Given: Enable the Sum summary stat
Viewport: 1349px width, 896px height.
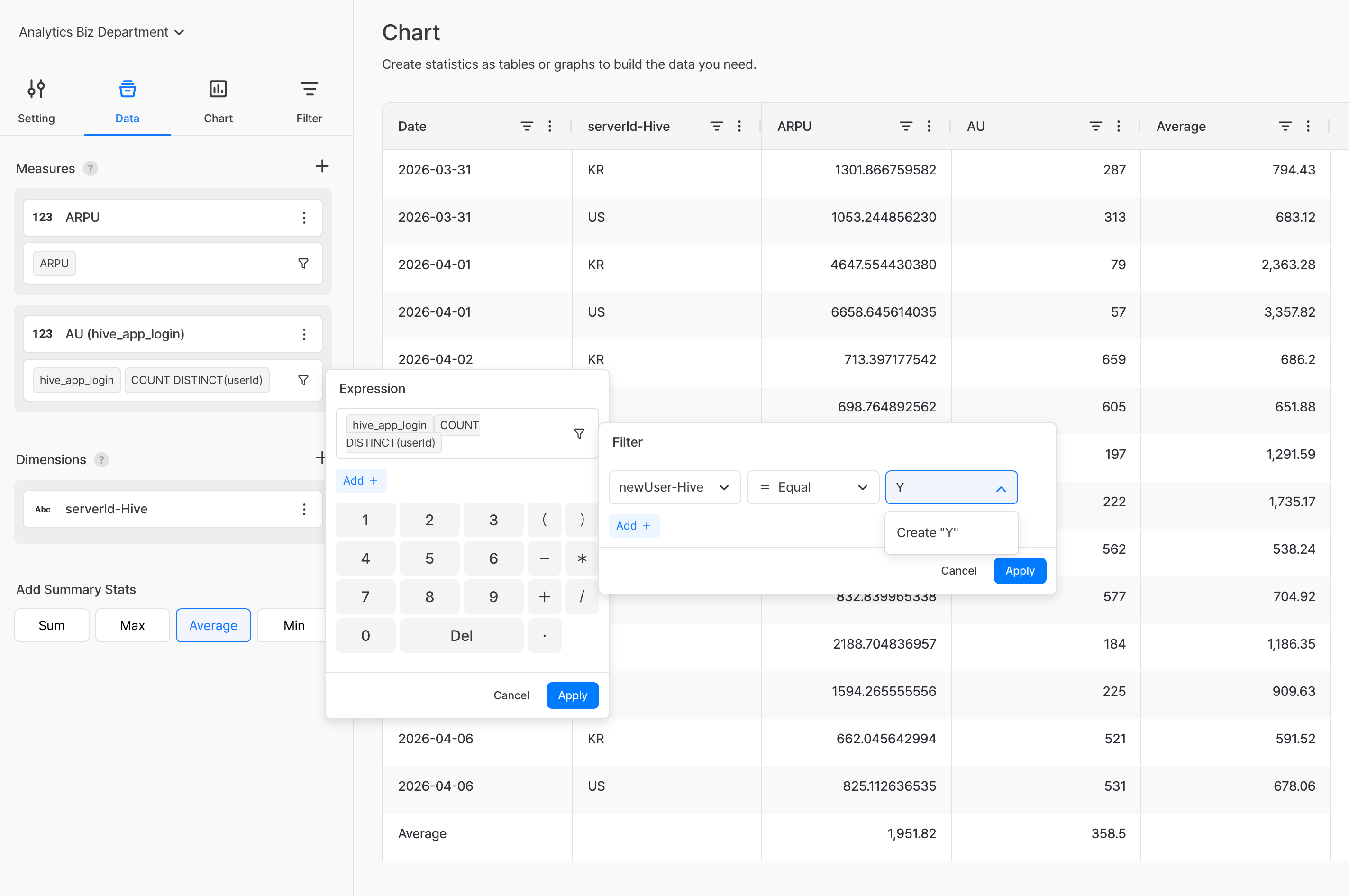Looking at the screenshot, I should [x=51, y=625].
